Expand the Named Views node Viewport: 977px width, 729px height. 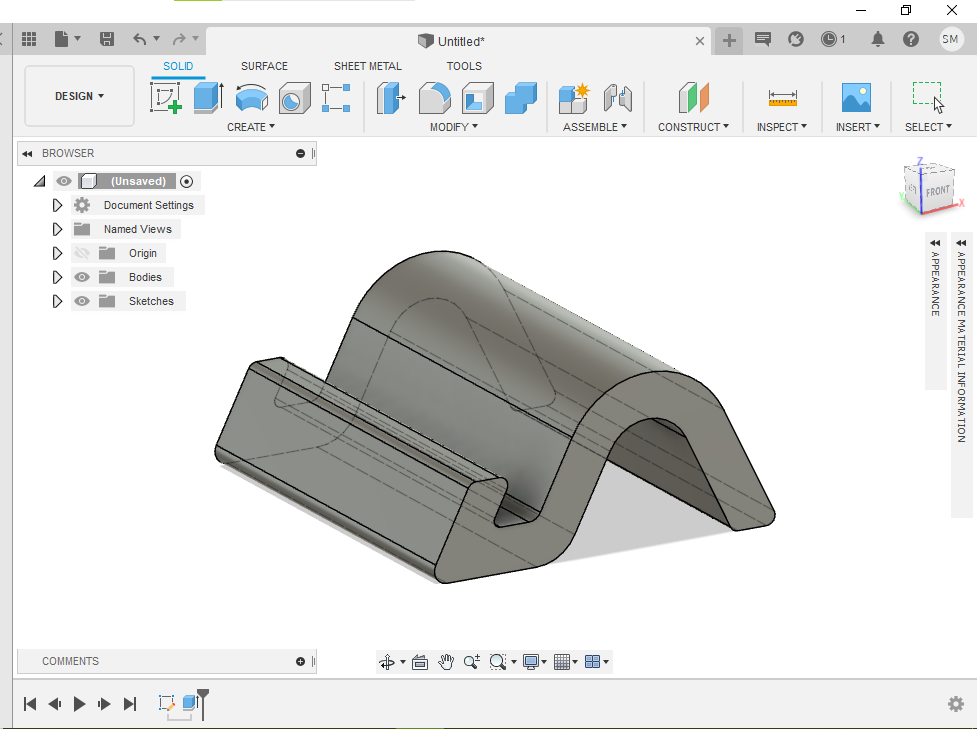click(57, 229)
